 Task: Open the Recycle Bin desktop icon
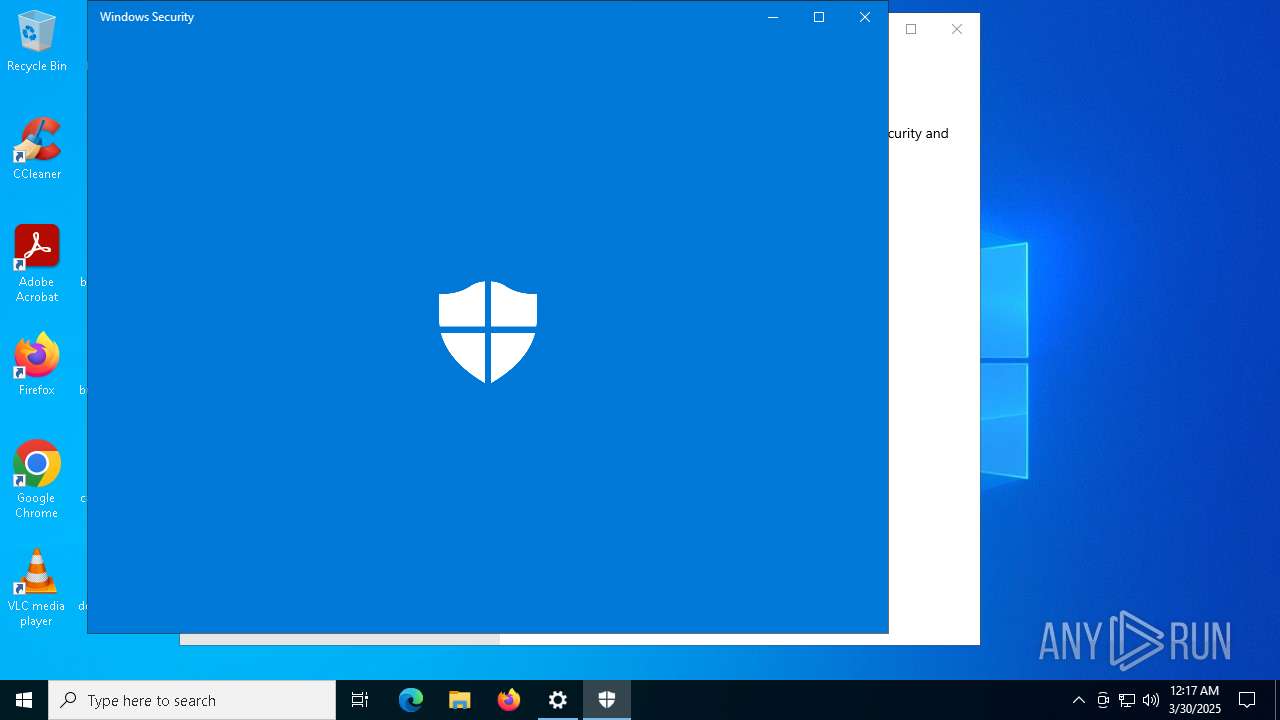pyautogui.click(x=37, y=42)
